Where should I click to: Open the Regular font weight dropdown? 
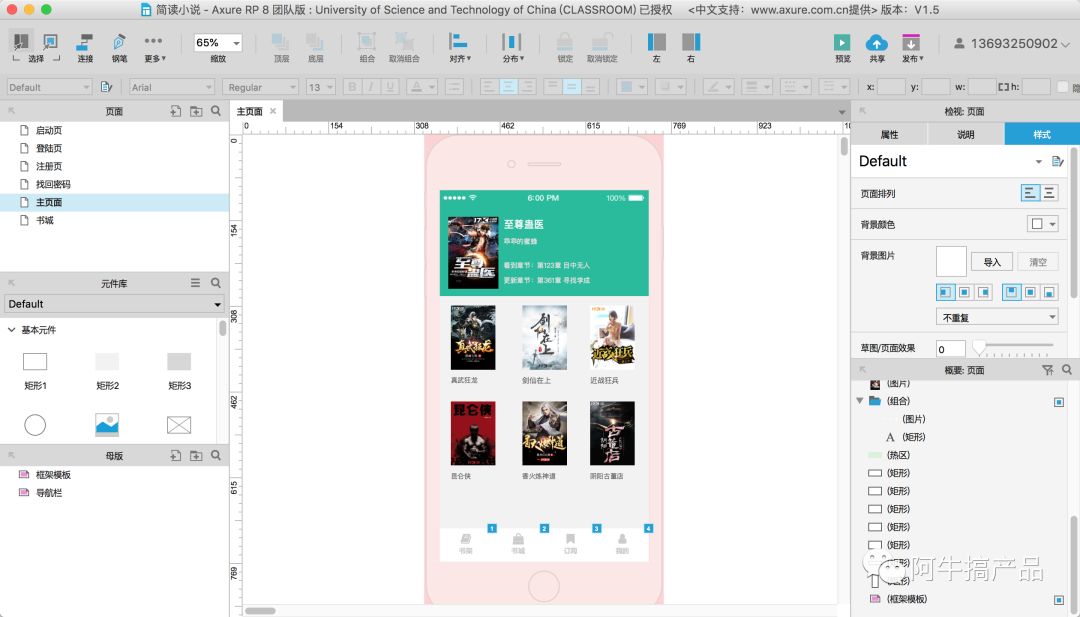point(260,87)
